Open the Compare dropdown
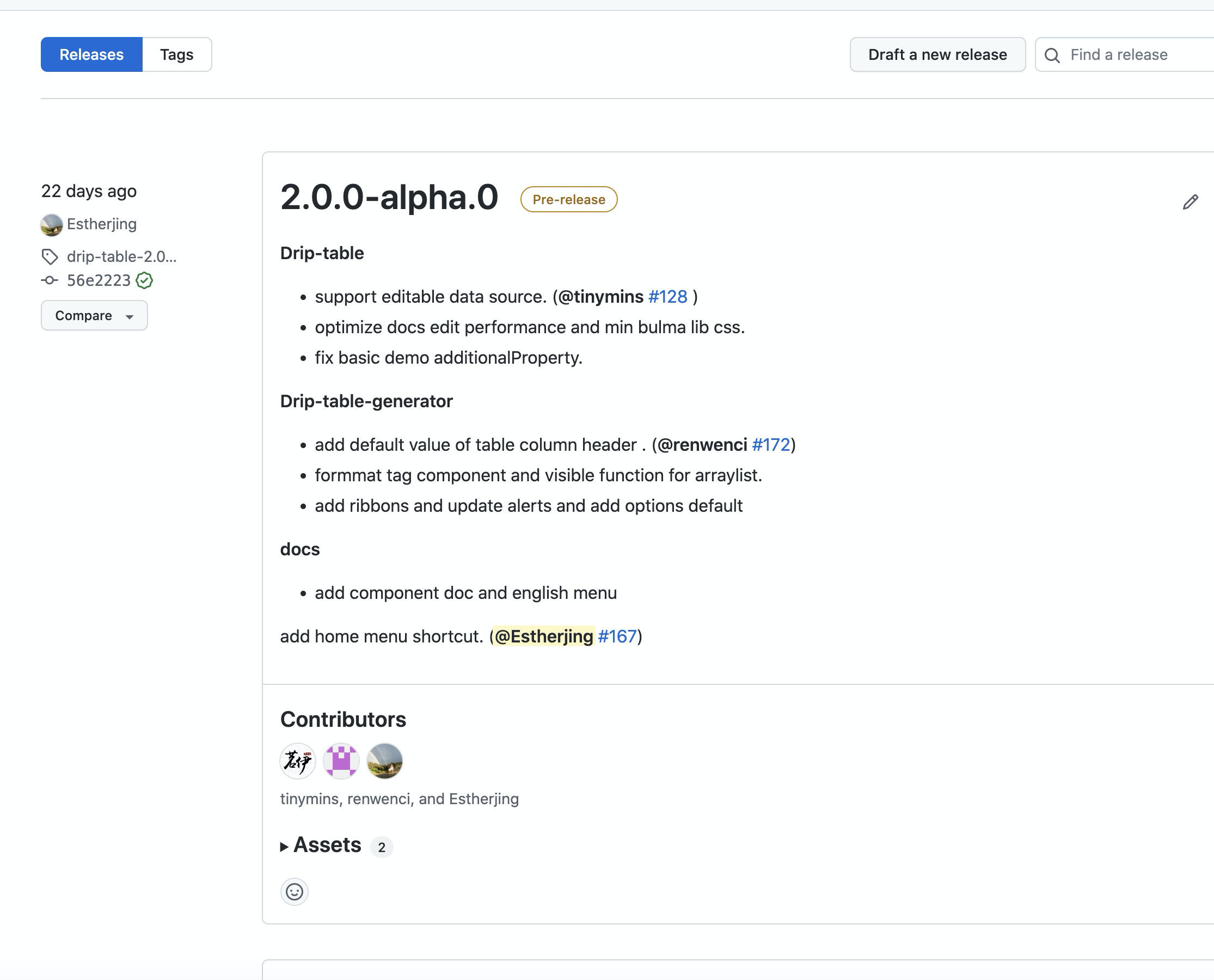1214x980 pixels. click(94, 315)
